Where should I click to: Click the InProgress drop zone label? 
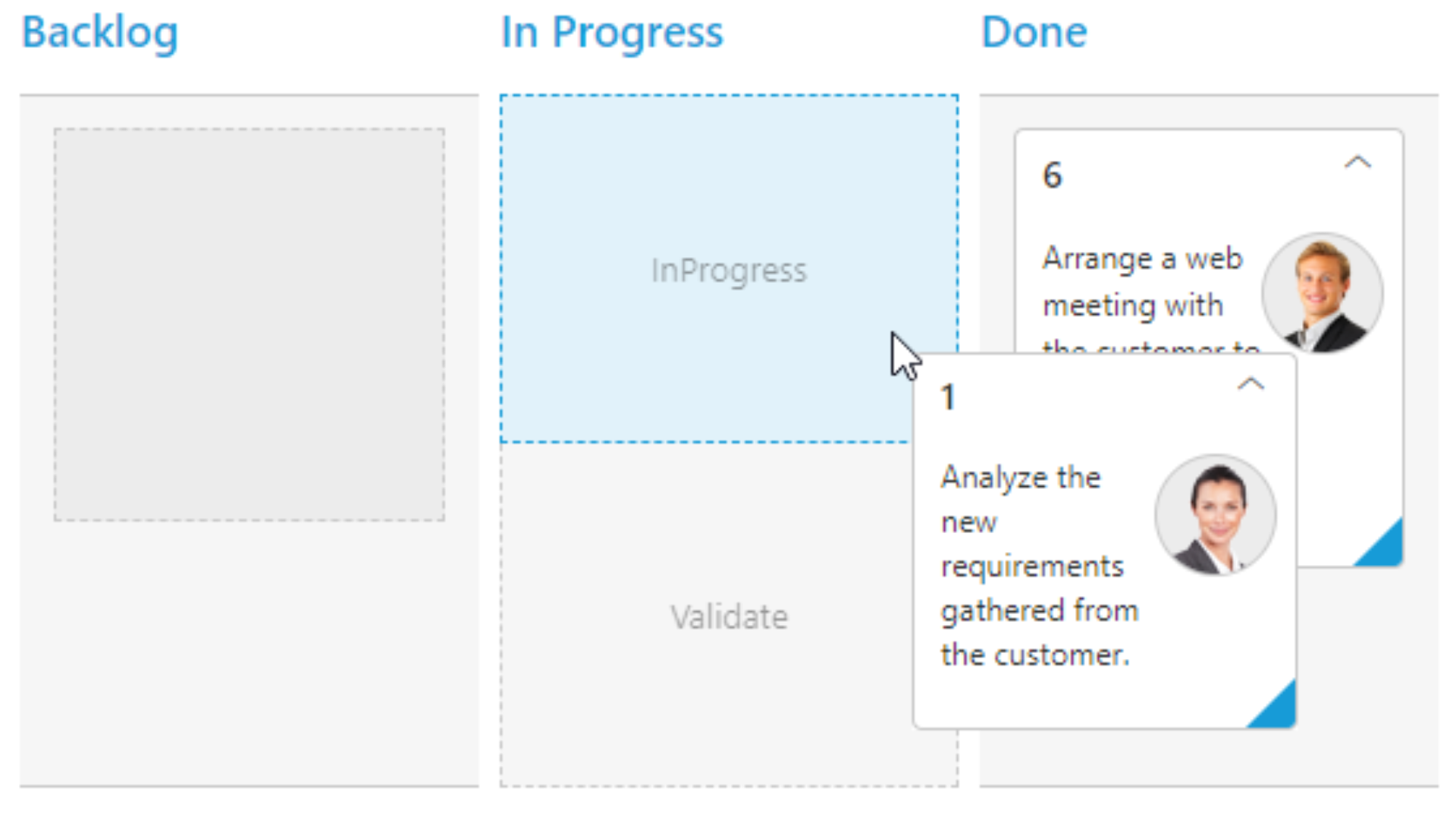(x=729, y=271)
